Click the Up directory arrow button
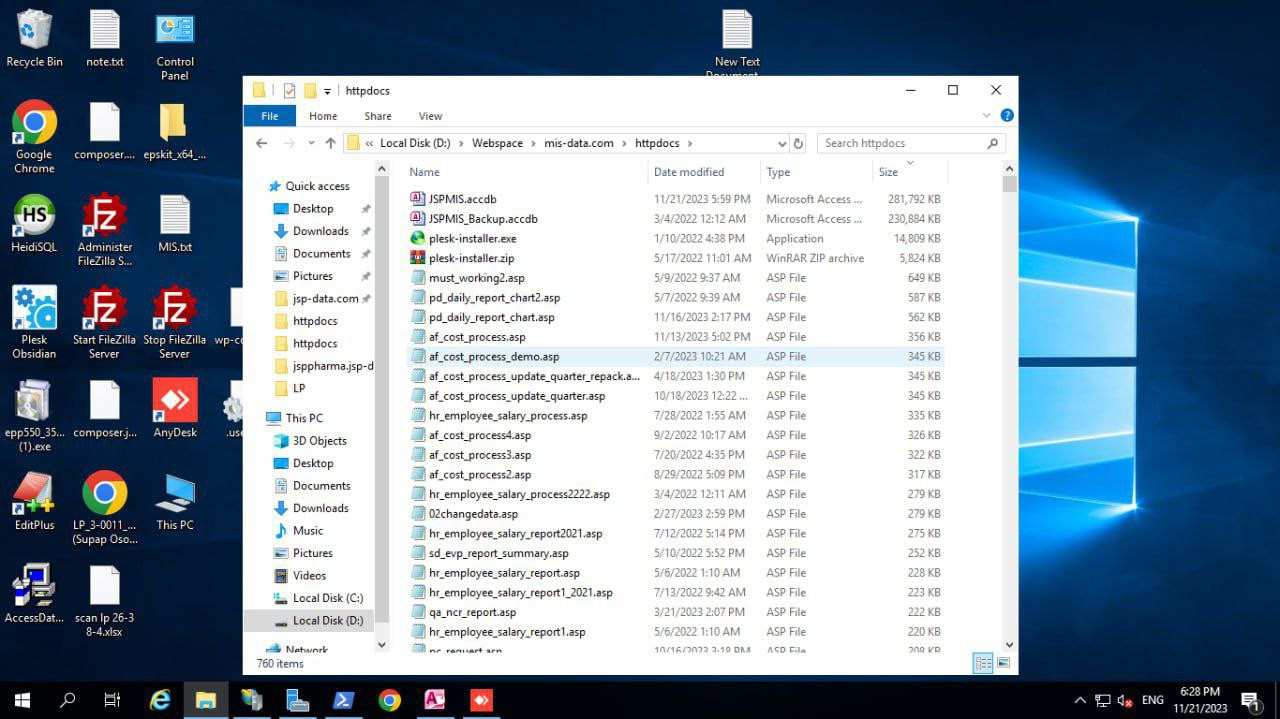This screenshot has height=719, width=1280. tap(330, 143)
